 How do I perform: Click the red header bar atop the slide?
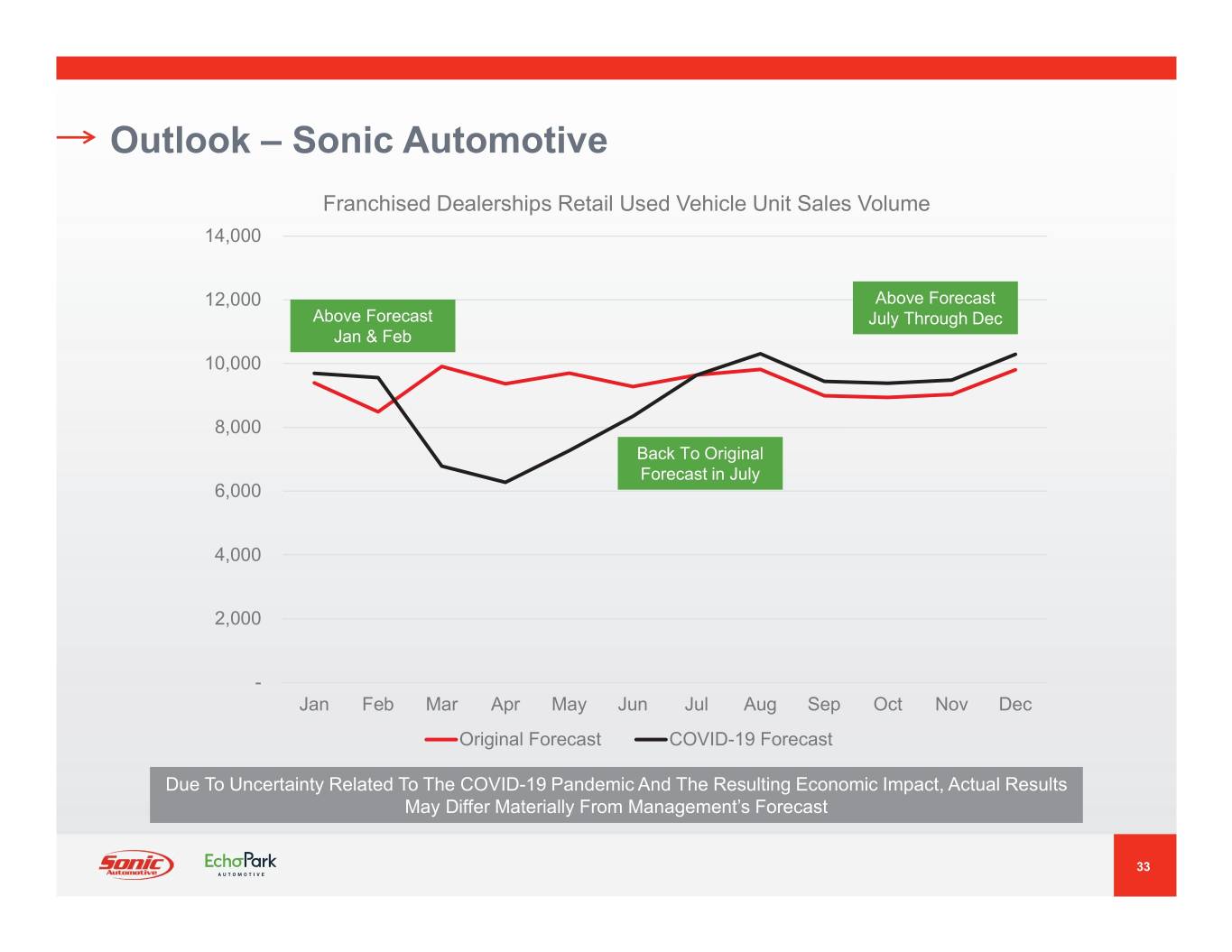616,68
